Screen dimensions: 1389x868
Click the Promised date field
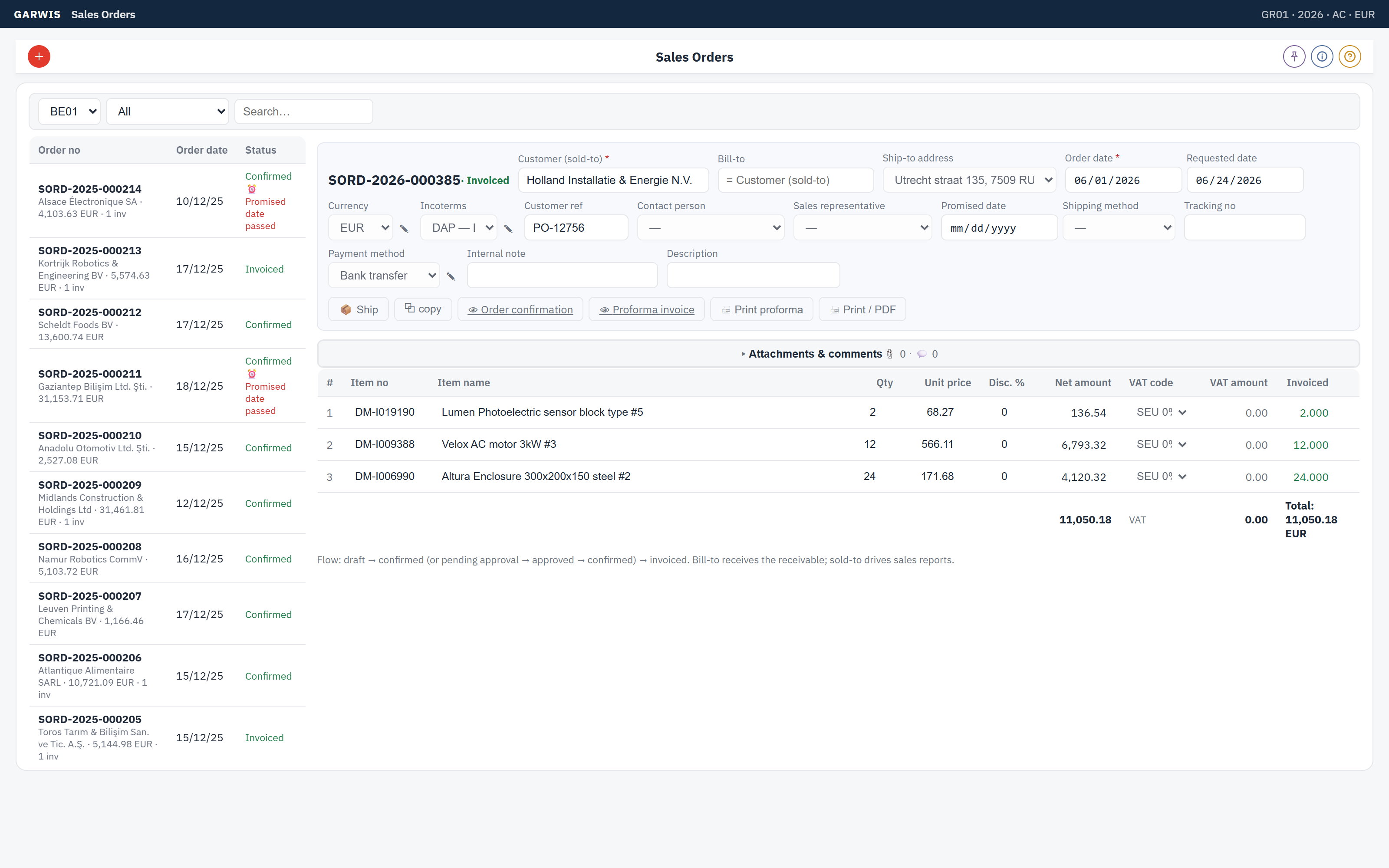(999, 228)
